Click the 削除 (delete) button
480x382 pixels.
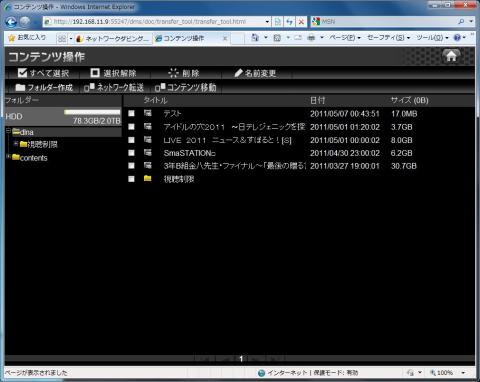click(x=184, y=73)
